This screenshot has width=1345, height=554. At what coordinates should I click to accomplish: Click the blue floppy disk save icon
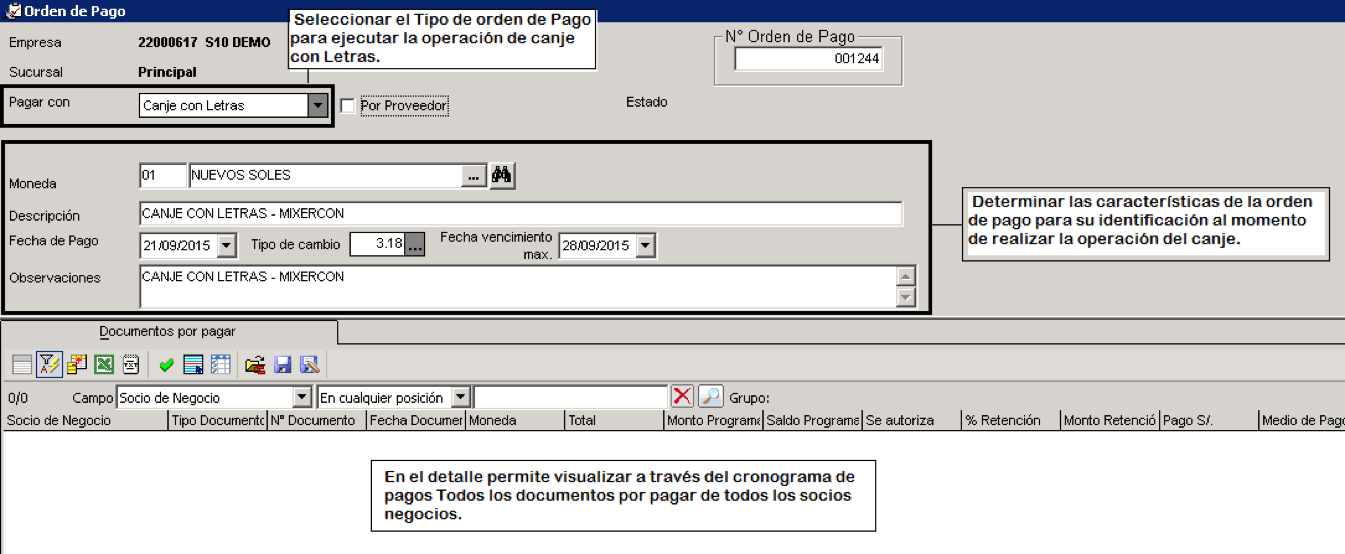click(282, 364)
